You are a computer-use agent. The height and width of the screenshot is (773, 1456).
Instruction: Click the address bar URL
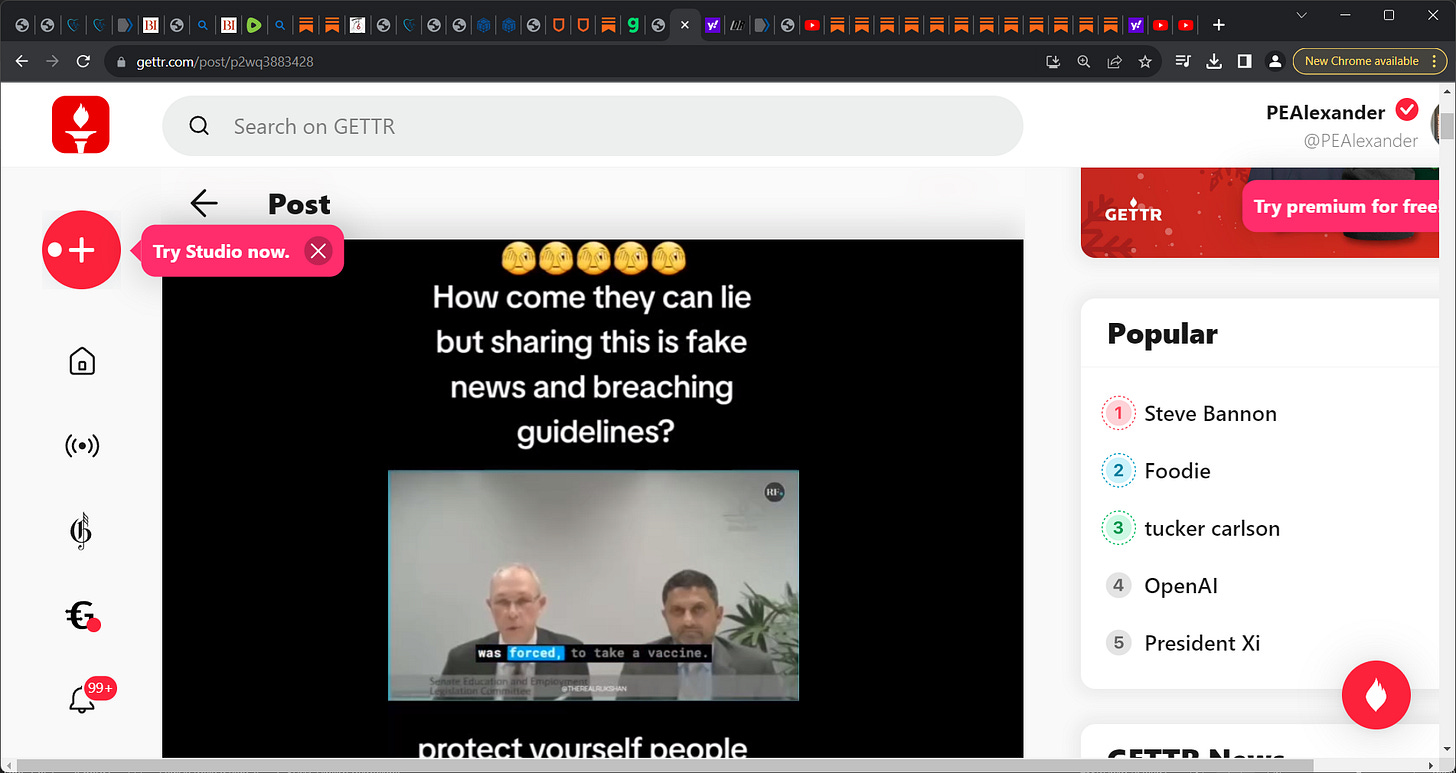225,61
